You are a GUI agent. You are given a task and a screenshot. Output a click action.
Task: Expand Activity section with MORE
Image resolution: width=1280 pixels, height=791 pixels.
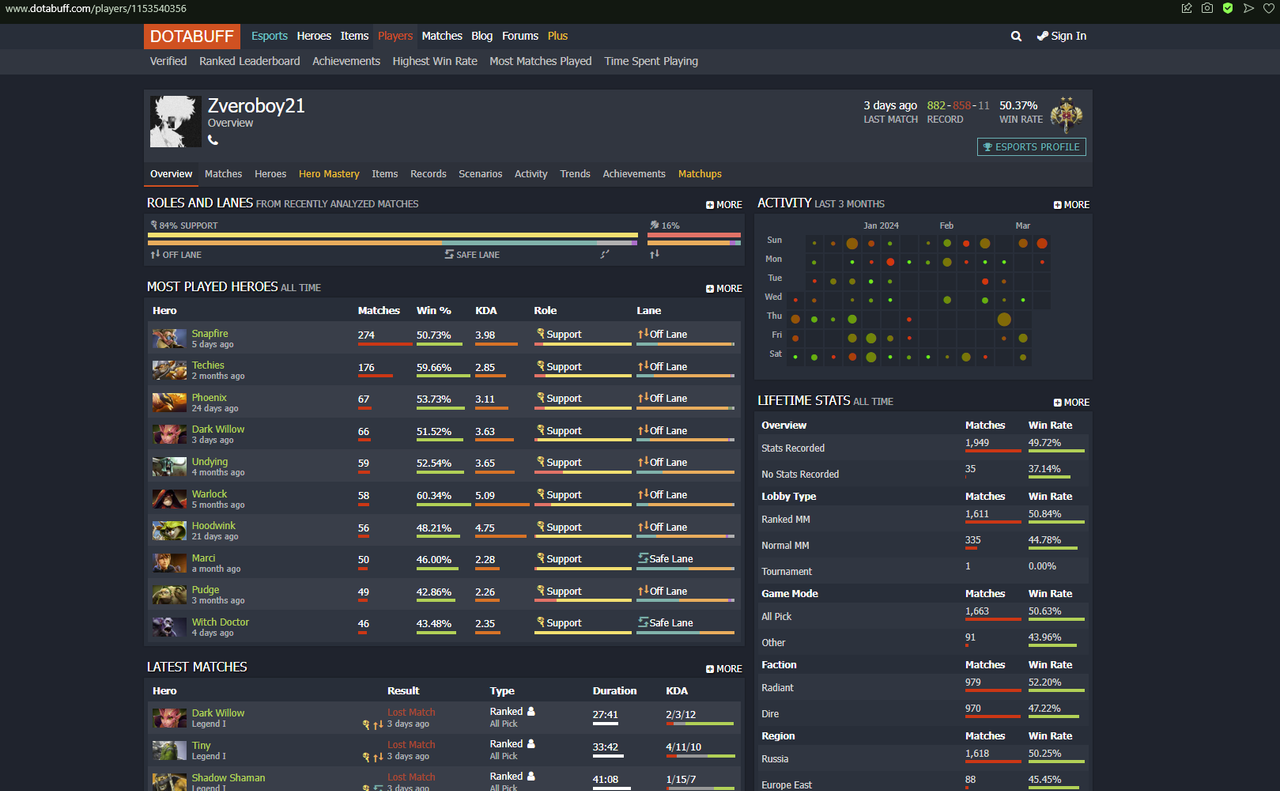1072,204
